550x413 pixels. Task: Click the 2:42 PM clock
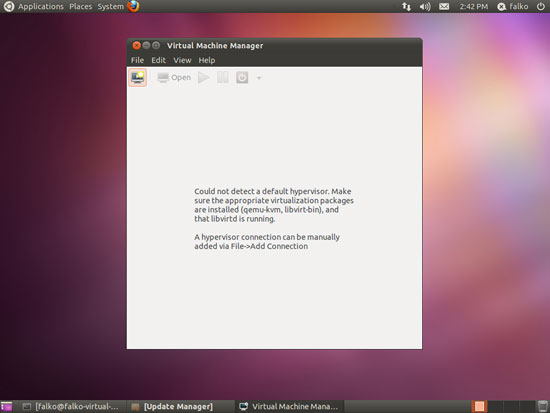[474, 6]
